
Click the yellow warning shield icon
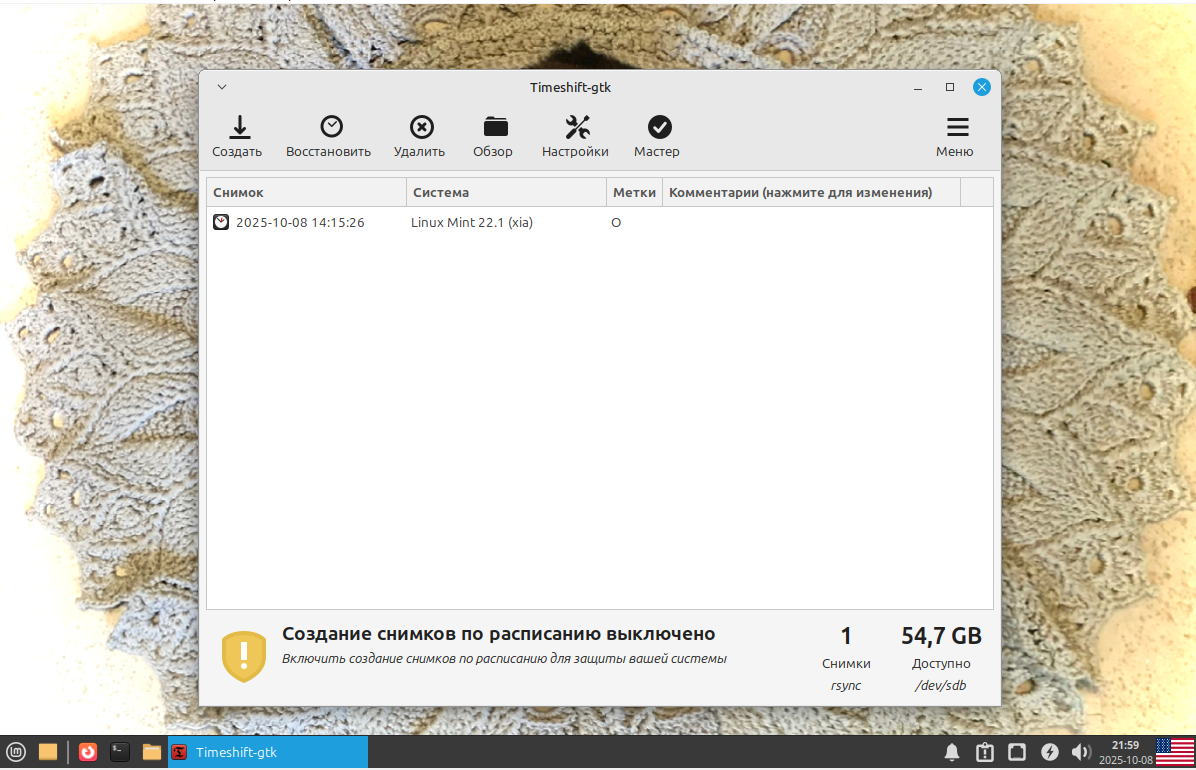pos(241,656)
